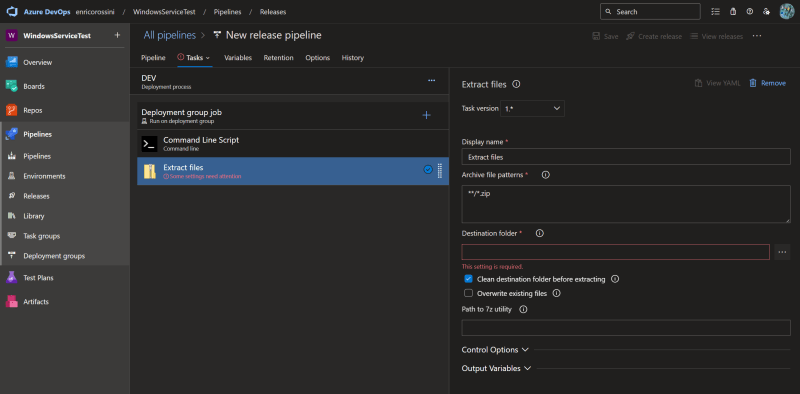This screenshot has height=394, width=800.
Task: Toggle Clean destination folder before extracting checkbox
Action: [x=468, y=279]
